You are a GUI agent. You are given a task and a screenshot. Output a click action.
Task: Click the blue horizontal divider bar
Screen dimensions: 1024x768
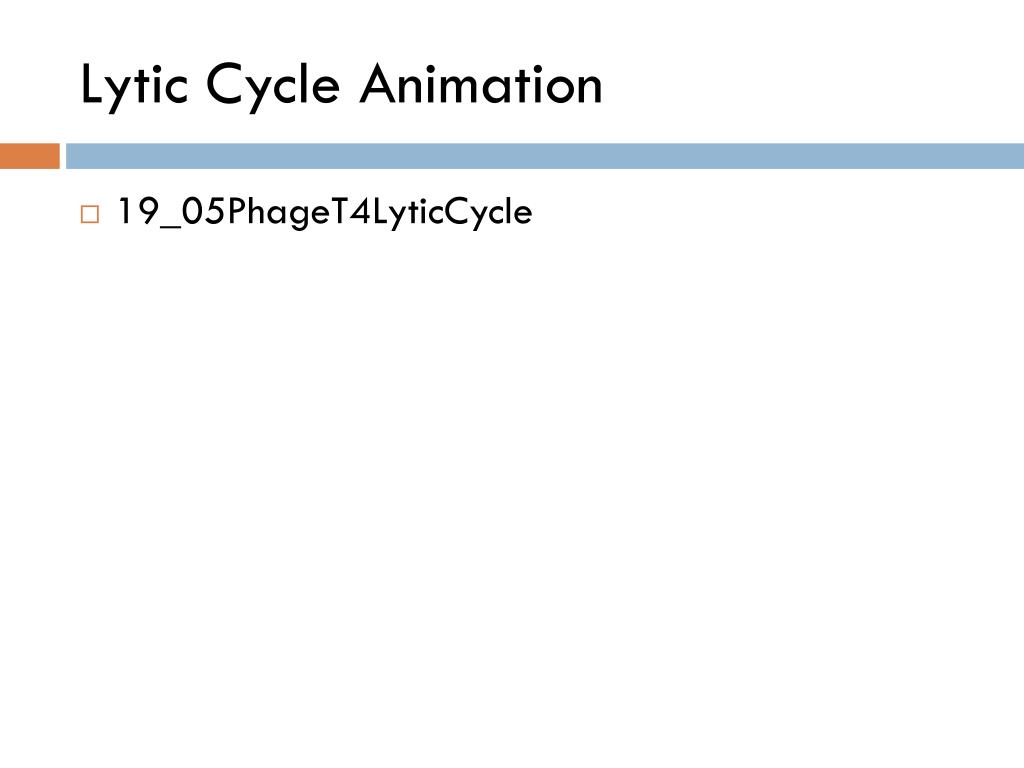click(545, 156)
